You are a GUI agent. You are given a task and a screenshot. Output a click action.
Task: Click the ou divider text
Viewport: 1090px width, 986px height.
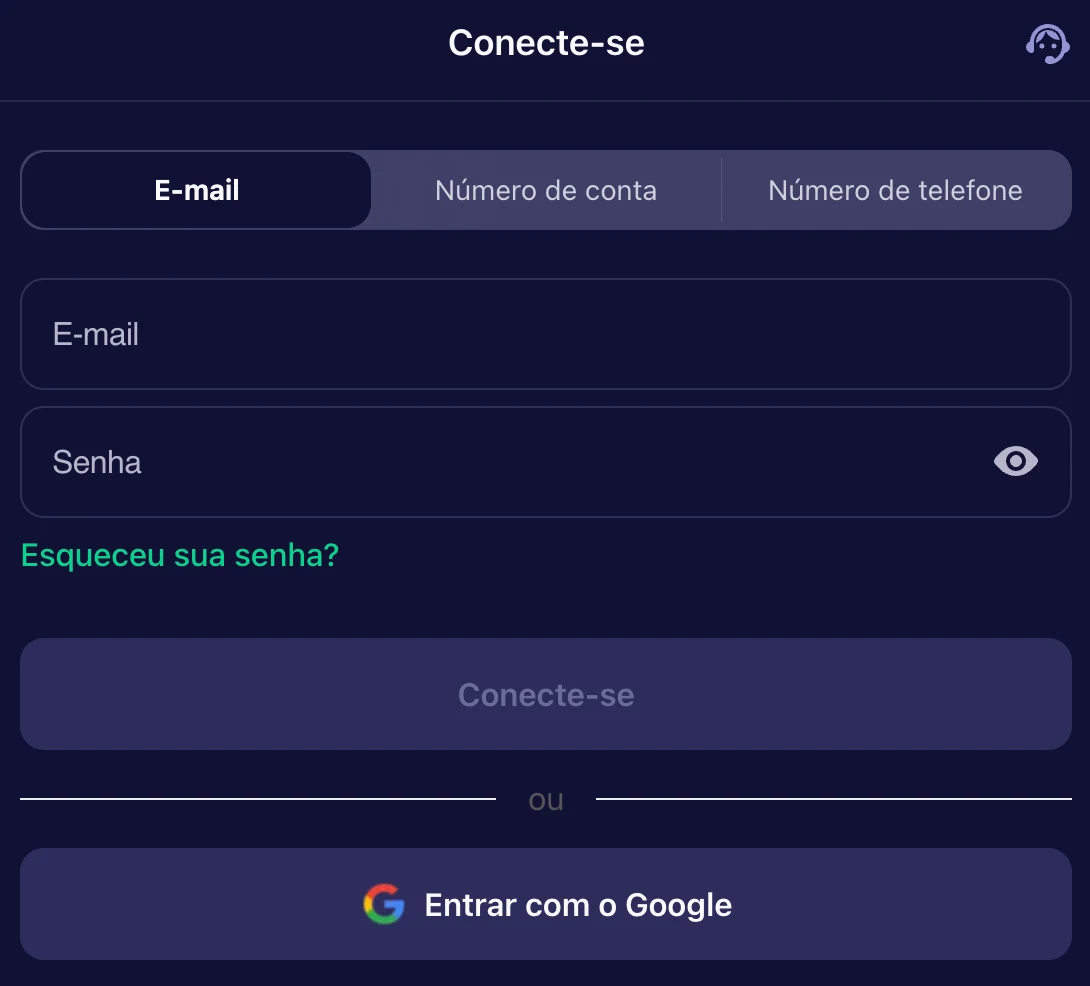pyautogui.click(x=546, y=798)
